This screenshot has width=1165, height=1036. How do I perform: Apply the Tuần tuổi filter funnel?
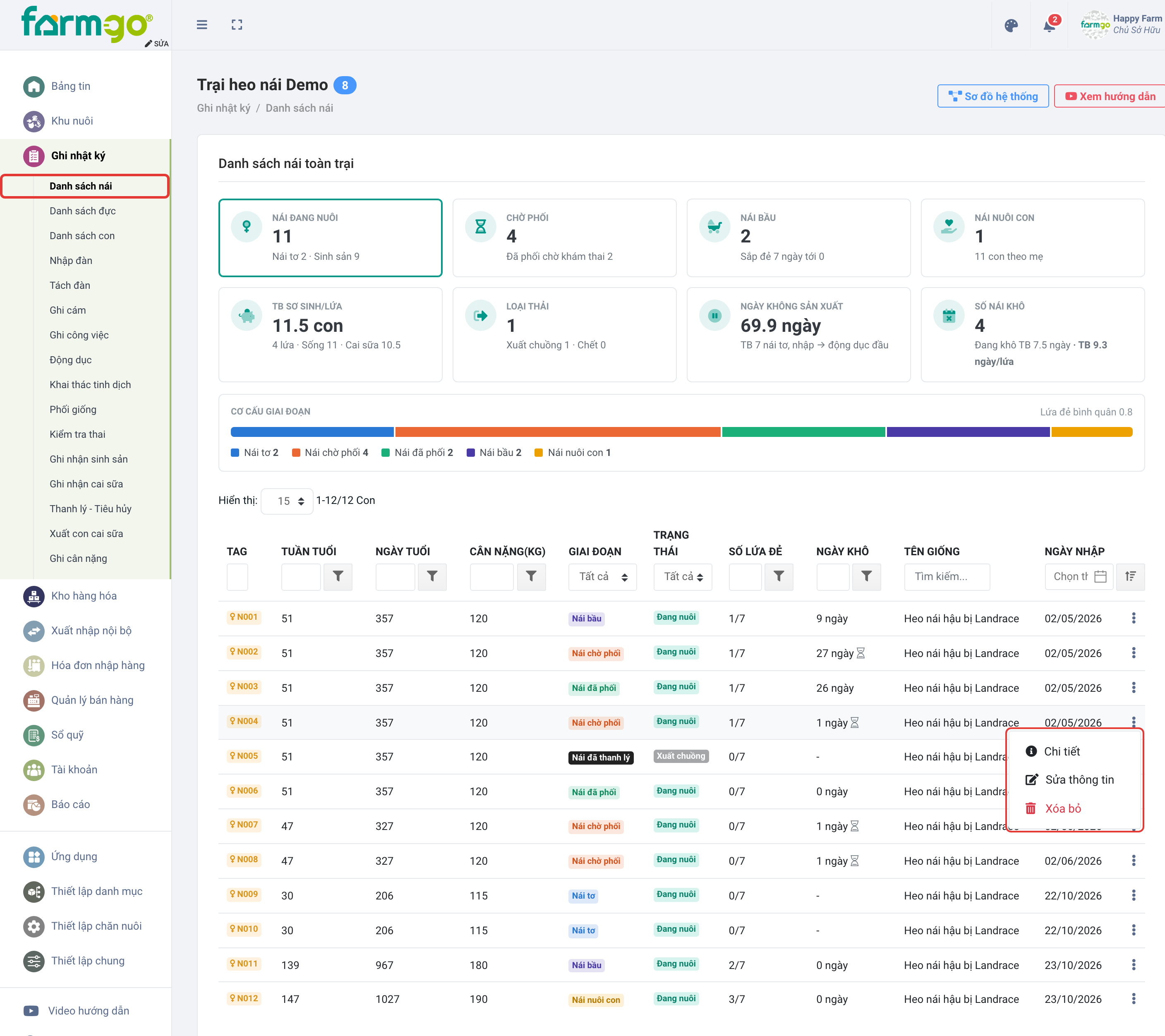[338, 577]
